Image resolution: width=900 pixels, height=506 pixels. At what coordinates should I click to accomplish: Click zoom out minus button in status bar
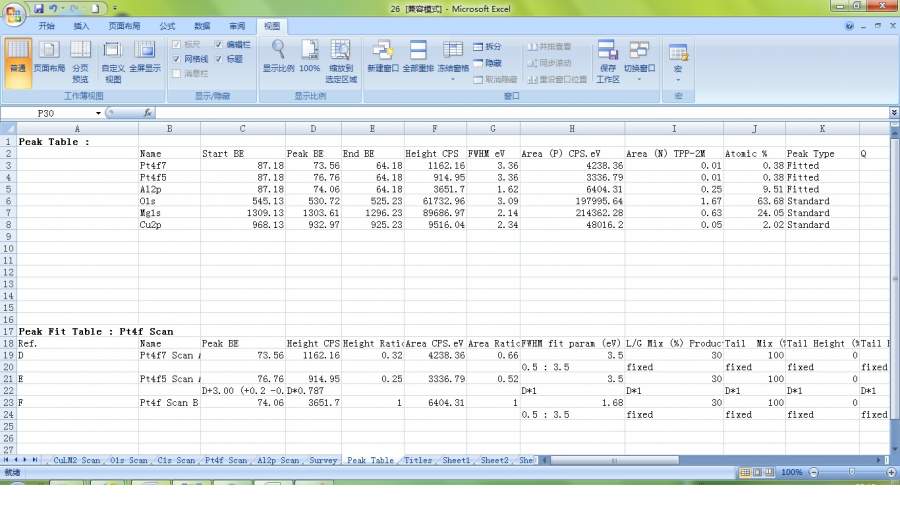(813, 473)
